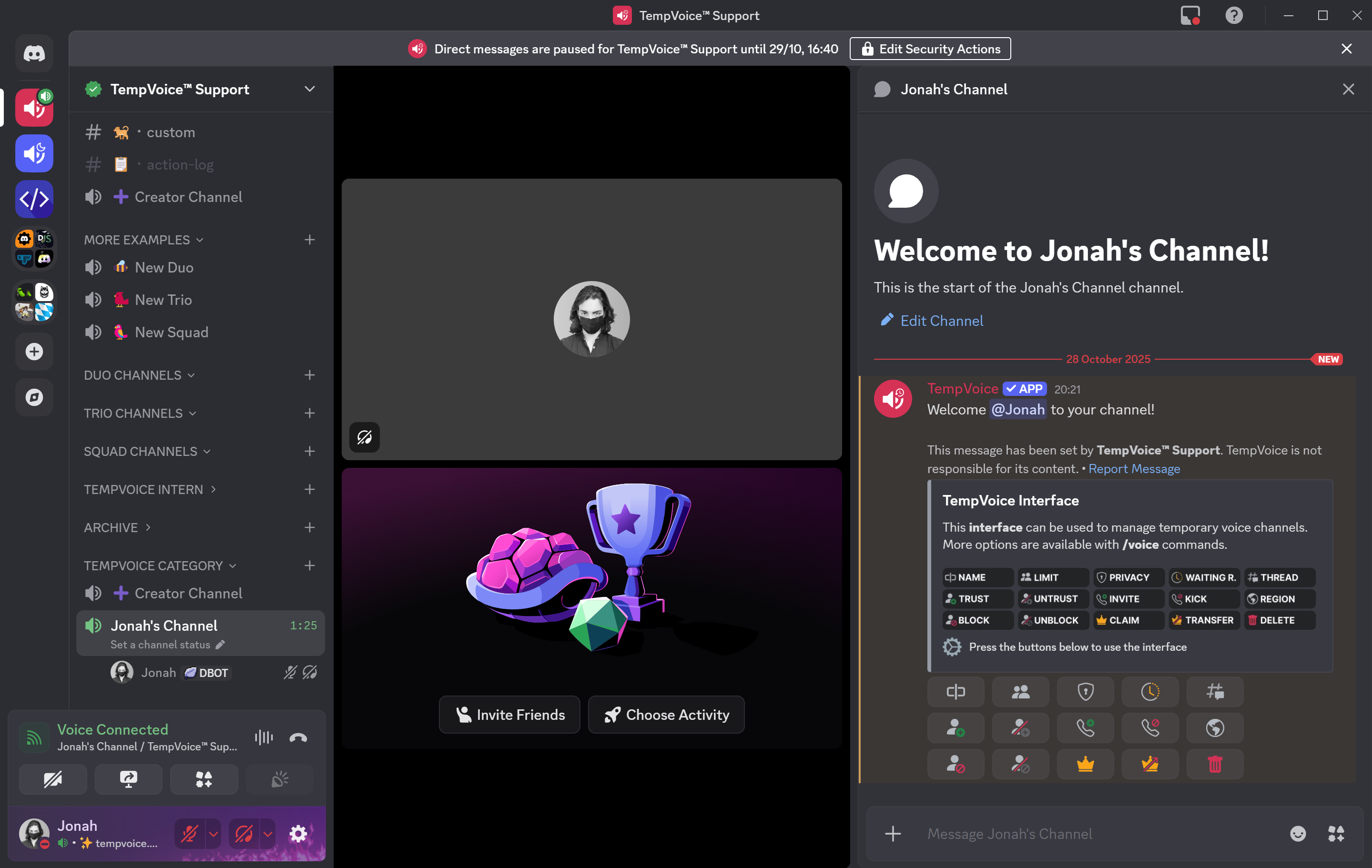This screenshot has height=868, width=1372.
Task: Click the Add a Server plus icon
Action: pos(34,352)
